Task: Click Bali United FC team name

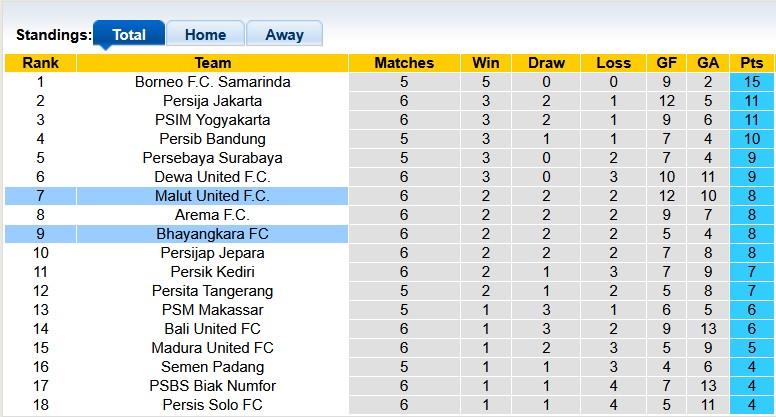Action: pos(212,329)
